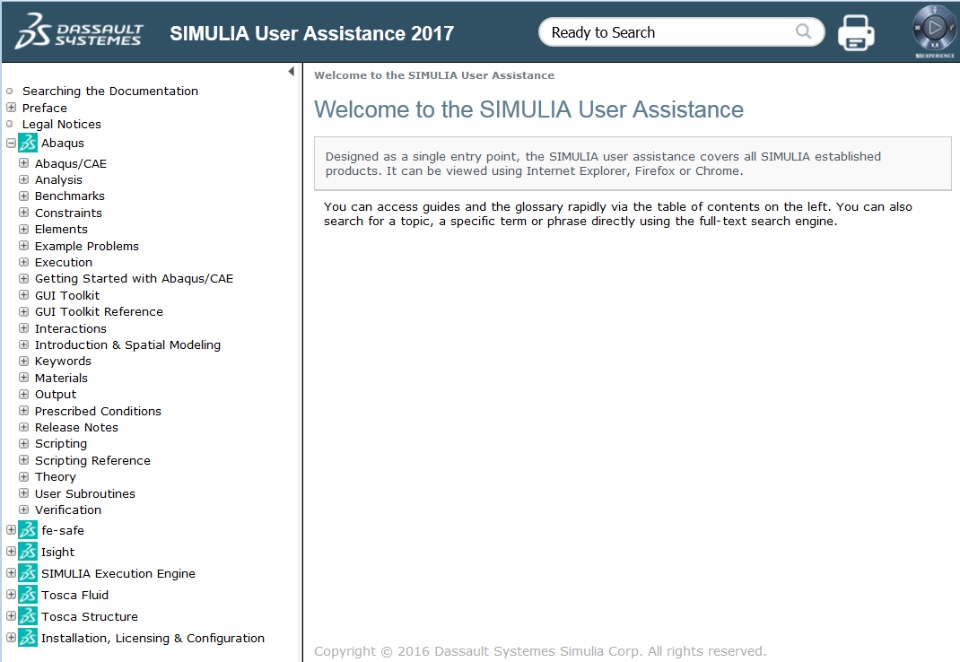960x662 pixels.
Task: Open the Analysis guide
Action: tap(58, 179)
